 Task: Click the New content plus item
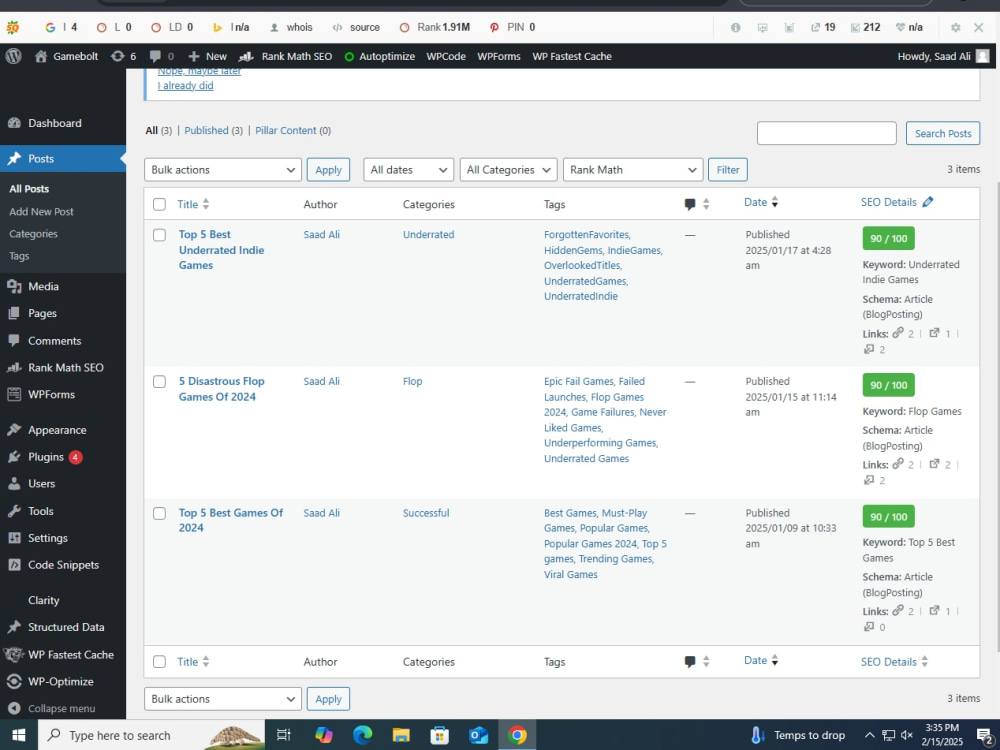pyautogui.click(x=208, y=56)
